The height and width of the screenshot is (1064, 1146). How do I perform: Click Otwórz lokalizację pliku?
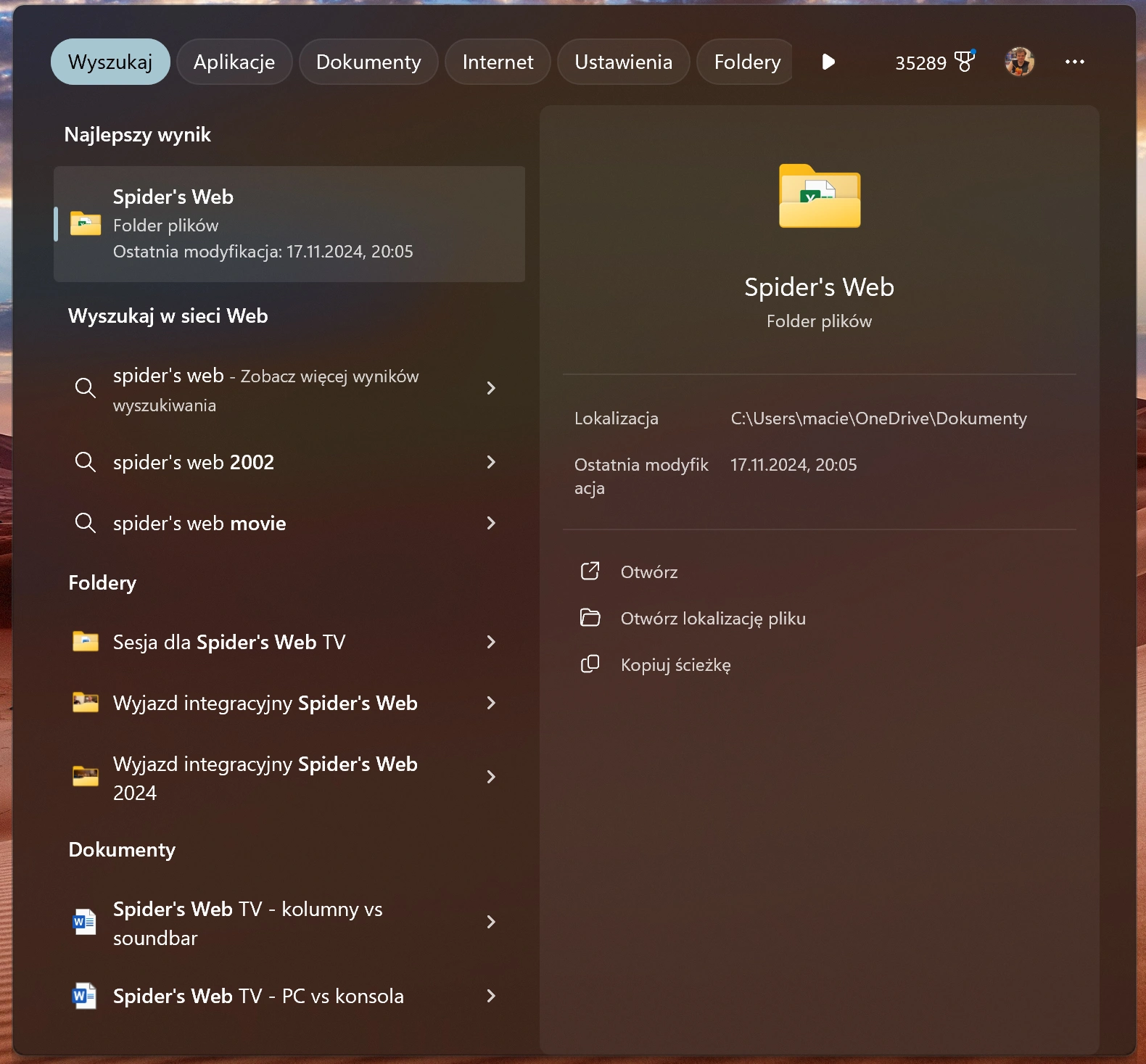pyautogui.click(x=713, y=619)
